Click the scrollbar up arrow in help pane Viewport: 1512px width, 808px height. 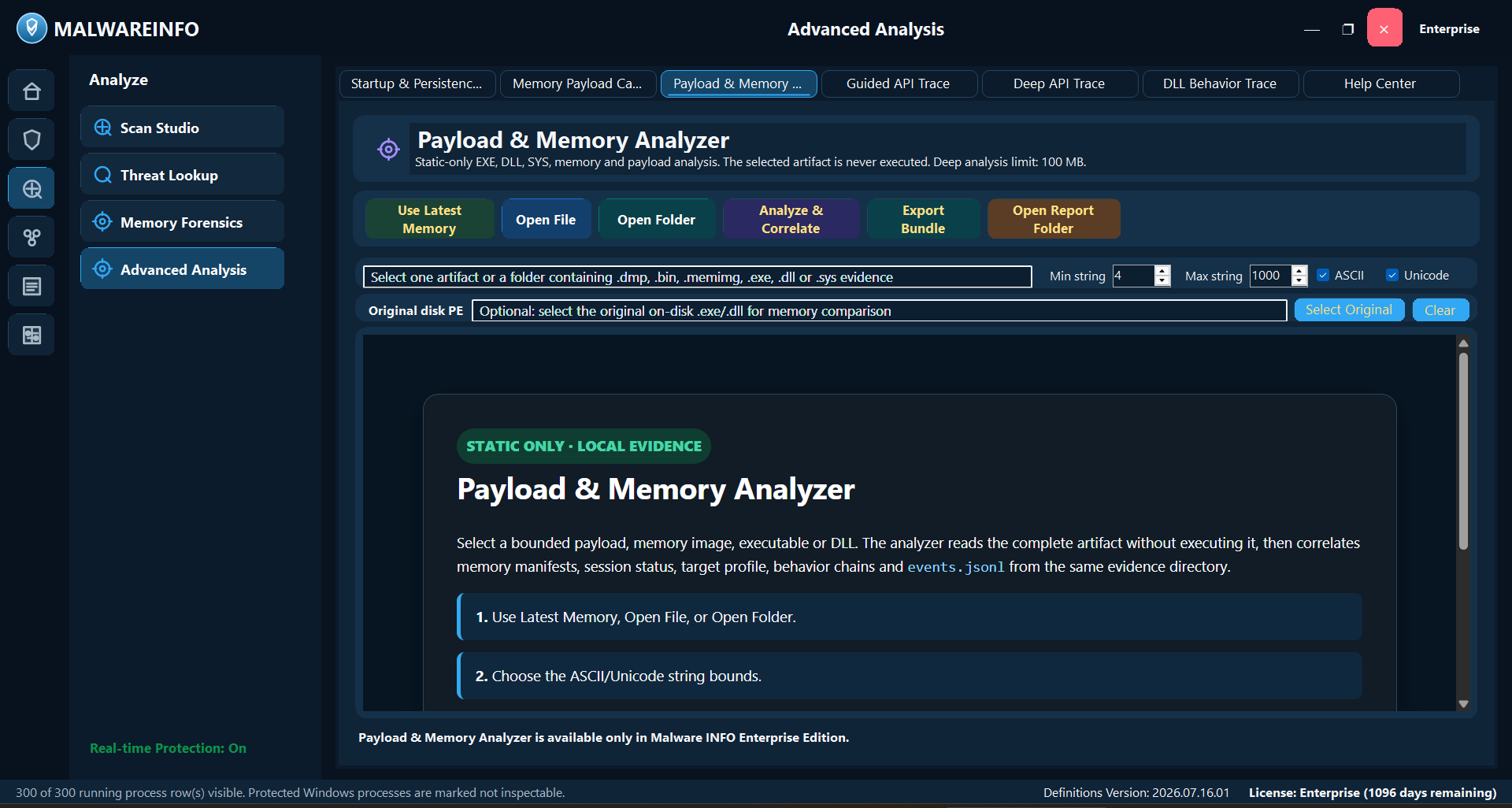pyautogui.click(x=1463, y=343)
